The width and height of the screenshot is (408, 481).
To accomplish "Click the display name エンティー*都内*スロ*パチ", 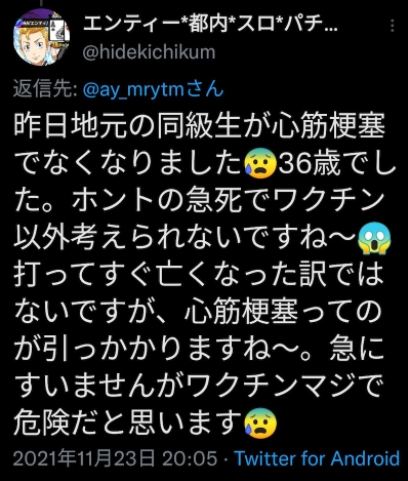I will (x=210, y=24).
